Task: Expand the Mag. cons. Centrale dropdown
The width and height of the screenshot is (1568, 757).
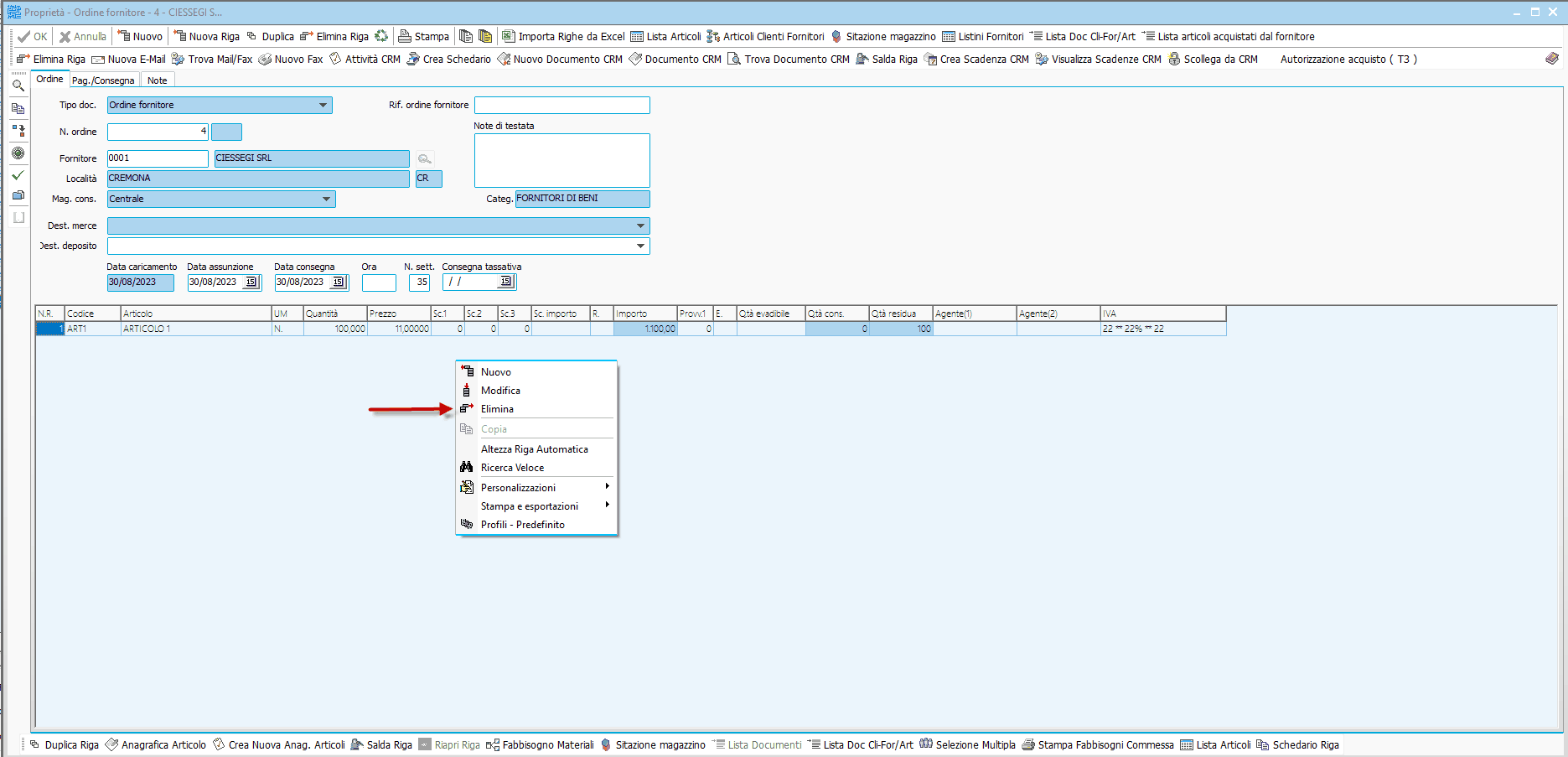Action: coord(327,199)
